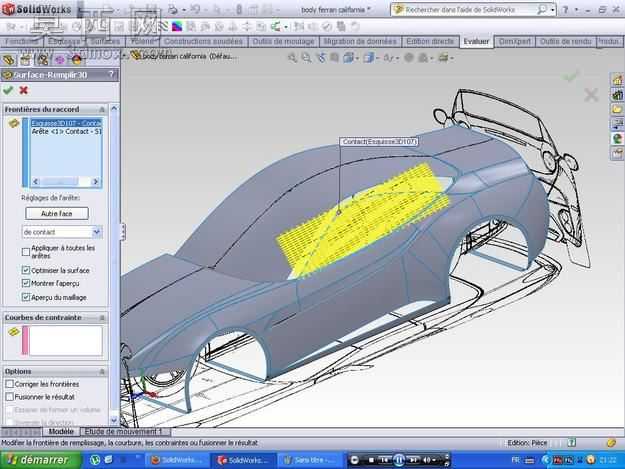625x469 pixels.
Task: Switch to the Evaluer tab
Action: 476,41
